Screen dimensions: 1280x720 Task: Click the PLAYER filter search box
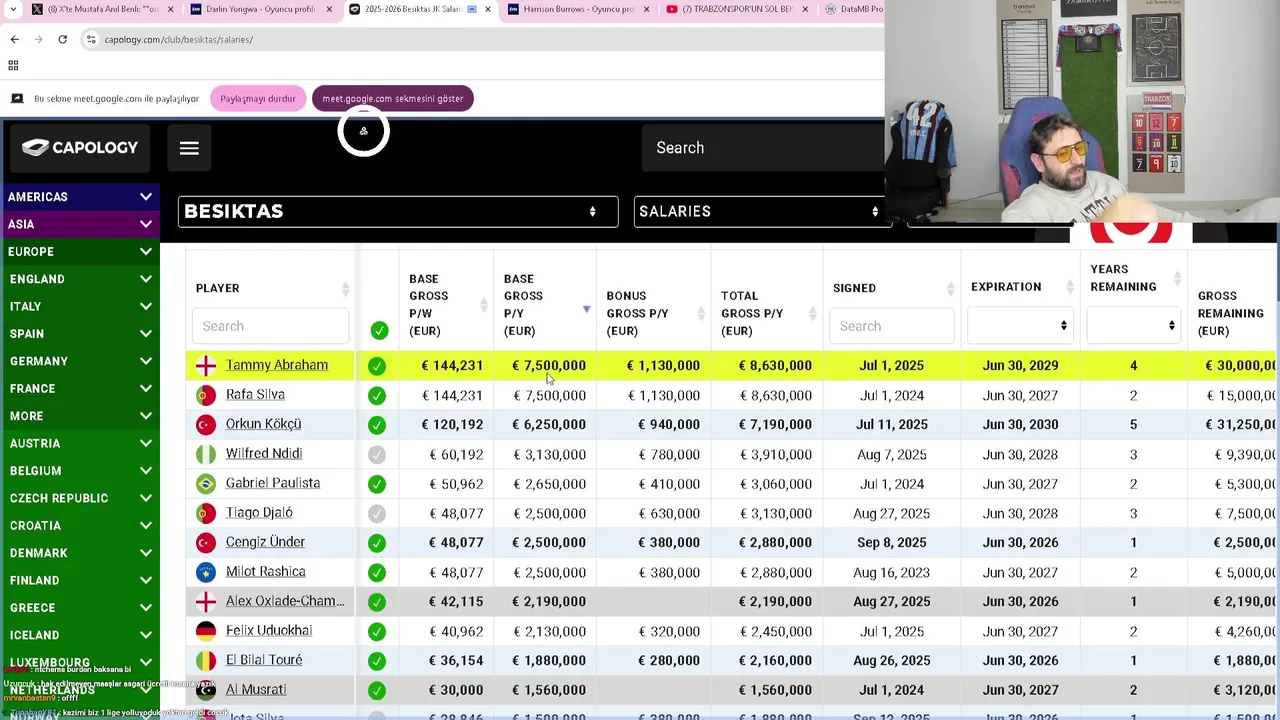[x=270, y=326]
